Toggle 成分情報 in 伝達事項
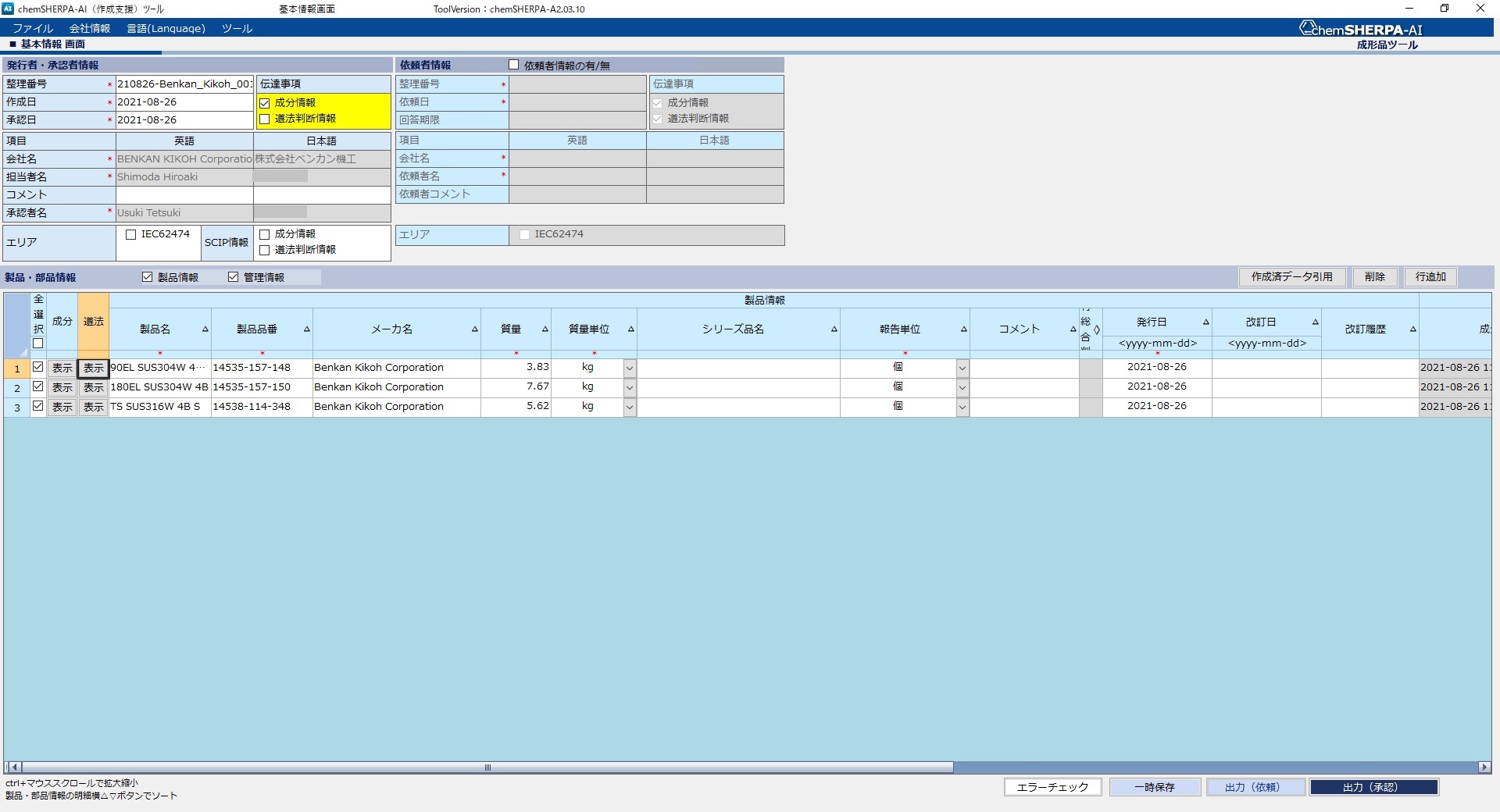 click(x=265, y=103)
